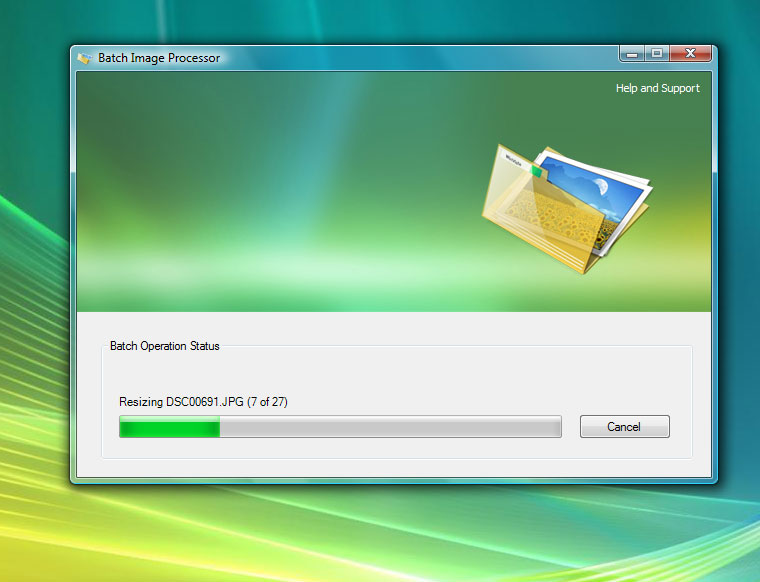
Task: Click the "(7 of 27)" file counter
Action: tap(267, 402)
